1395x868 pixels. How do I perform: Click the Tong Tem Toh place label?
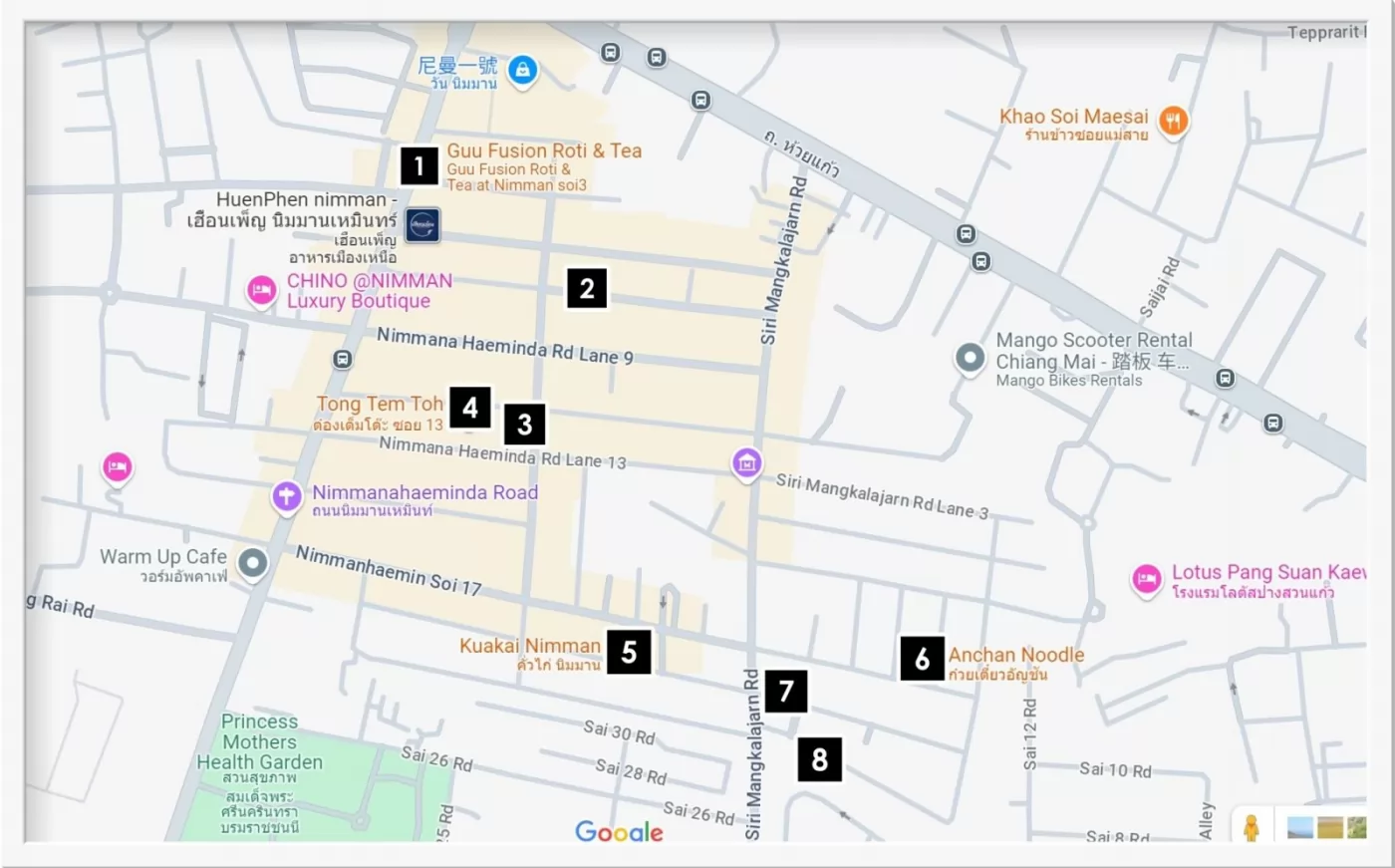click(380, 405)
